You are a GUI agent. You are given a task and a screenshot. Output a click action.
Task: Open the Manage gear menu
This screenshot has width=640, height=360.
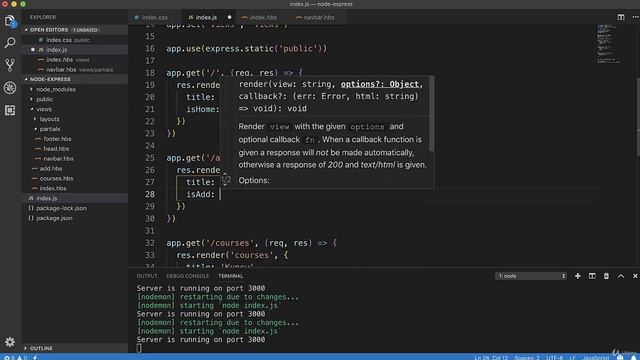10,342
